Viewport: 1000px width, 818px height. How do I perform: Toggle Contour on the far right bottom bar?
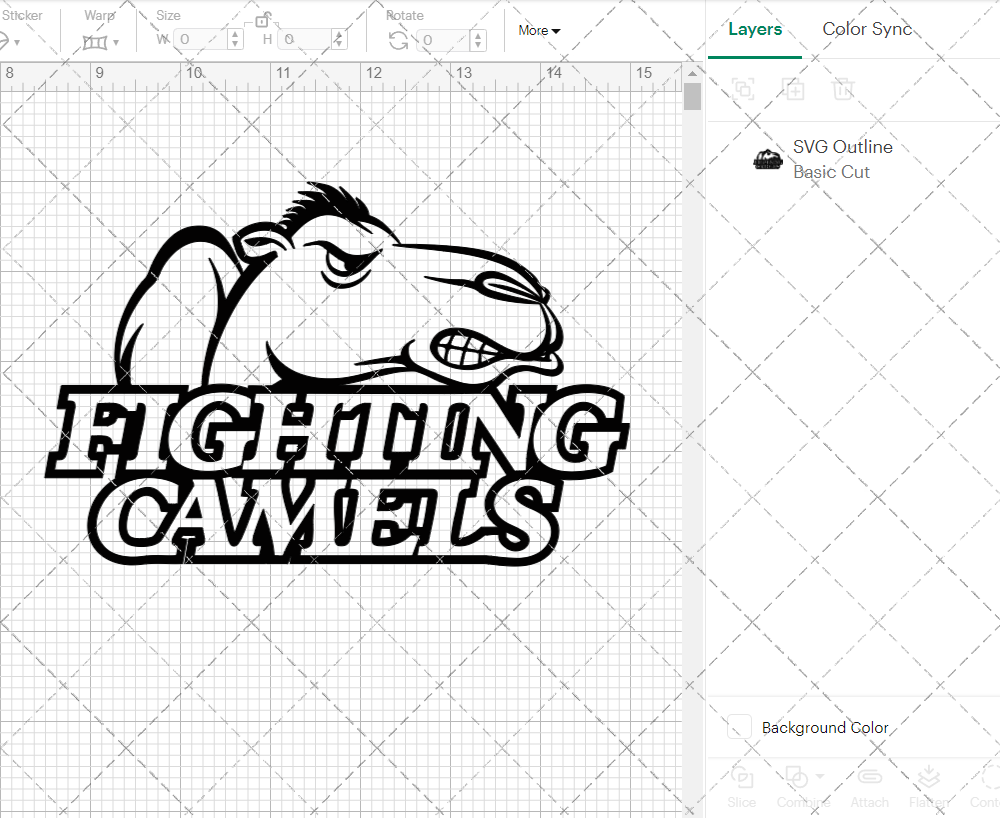coord(986,777)
